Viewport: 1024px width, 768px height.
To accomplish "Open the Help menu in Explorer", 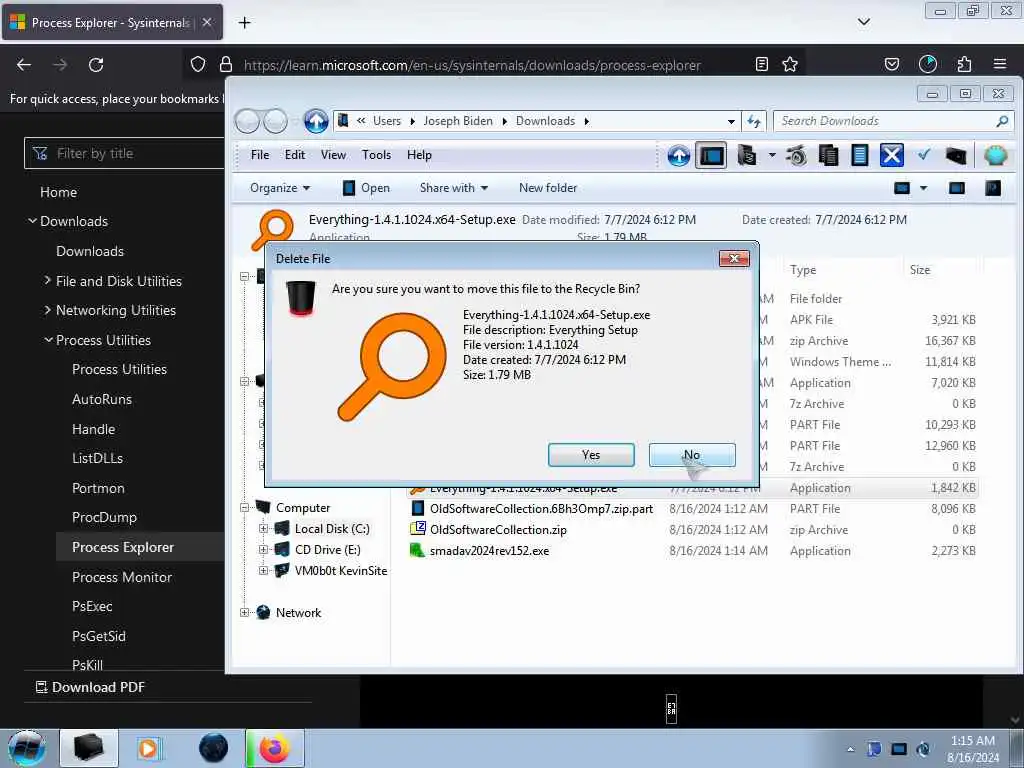I will pos(419,155).
